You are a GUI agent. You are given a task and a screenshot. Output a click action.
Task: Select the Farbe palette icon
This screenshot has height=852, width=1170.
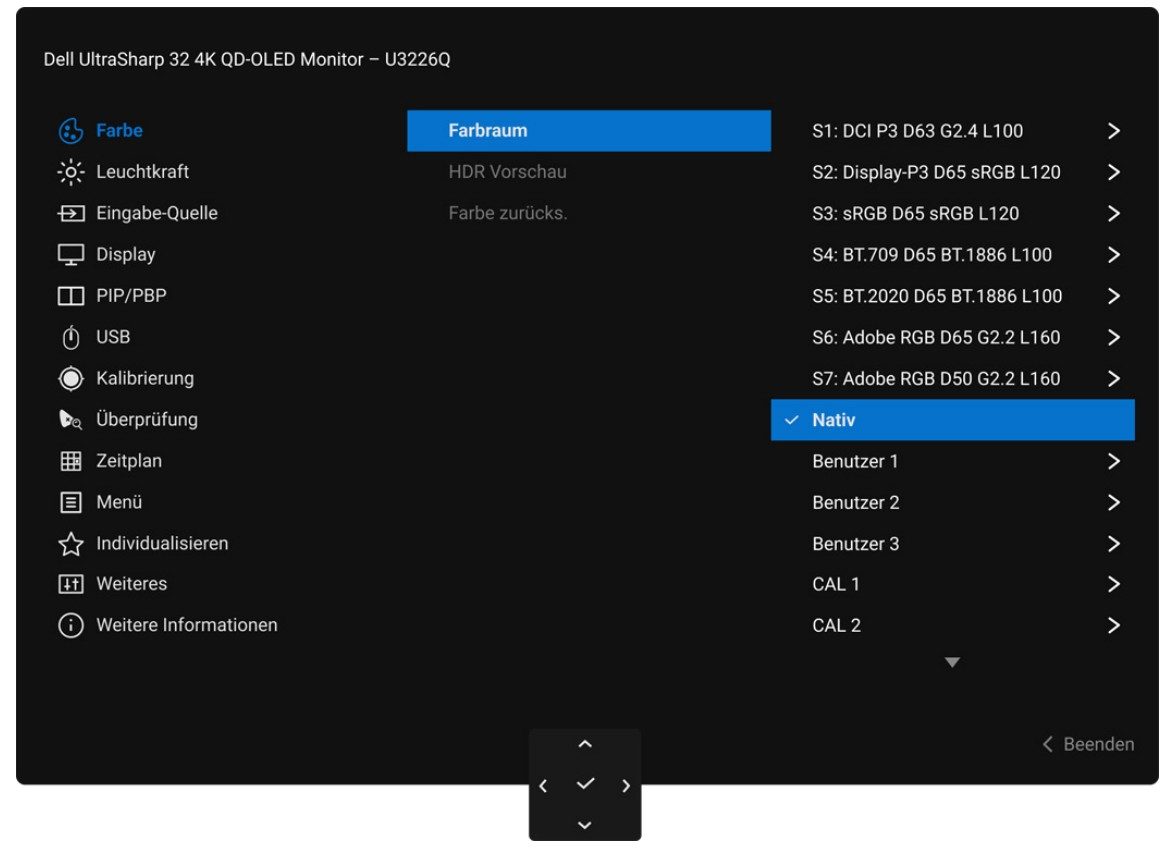click(71, 131)
